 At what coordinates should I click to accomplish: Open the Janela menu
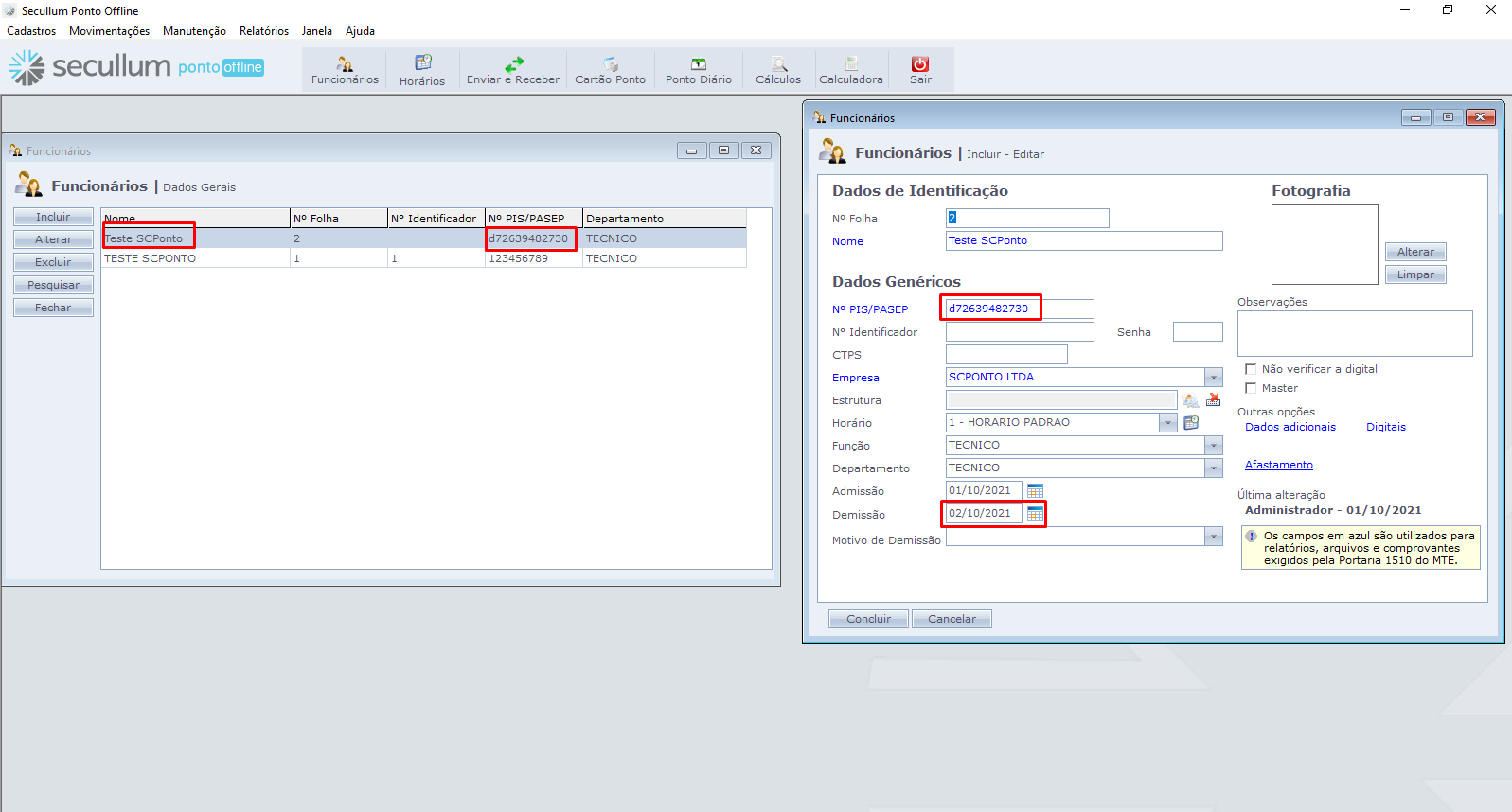(x=317, y=31)
